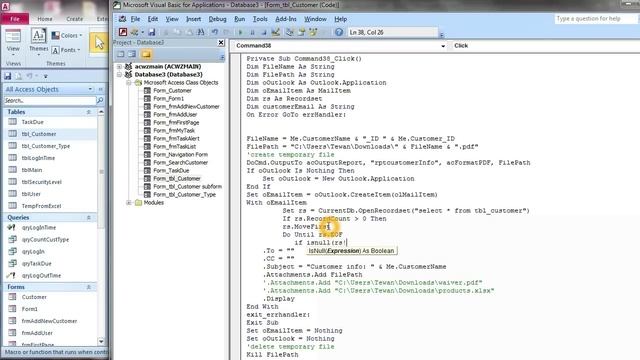Click the Select pointer tool in the Access ribbon
Image resolution: width=640 pixels, height=360 pixels.
click(99, 43)
